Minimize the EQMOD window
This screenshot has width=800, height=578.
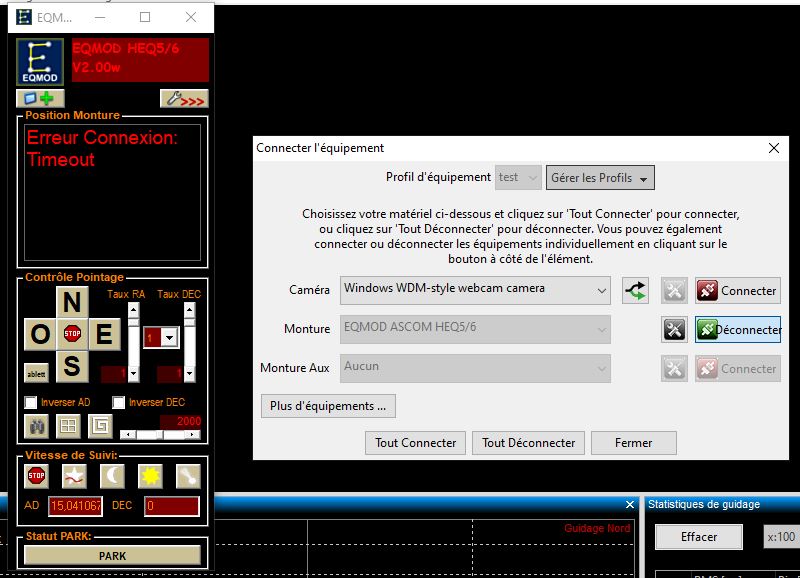coord(100,17)
